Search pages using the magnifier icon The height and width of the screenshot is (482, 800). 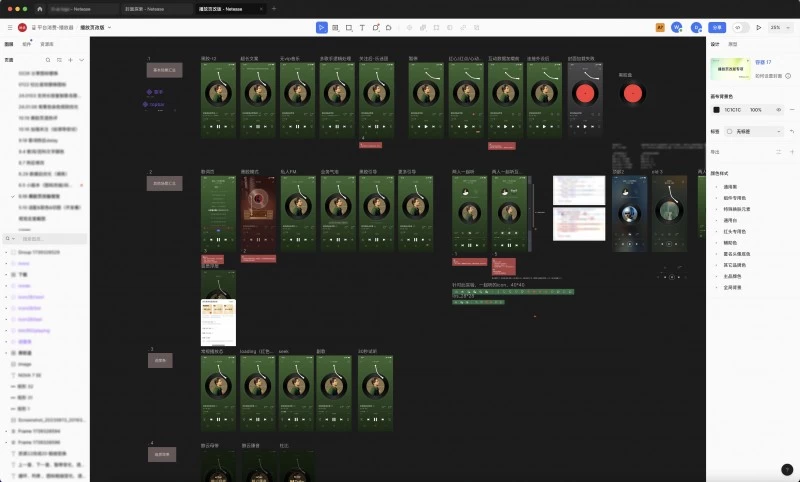(46, 60)
